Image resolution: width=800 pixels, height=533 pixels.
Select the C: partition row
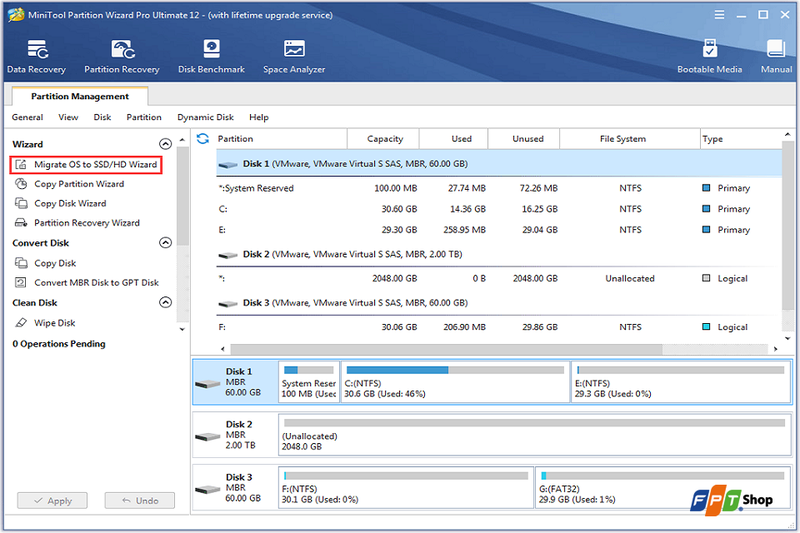coord(499,209)
